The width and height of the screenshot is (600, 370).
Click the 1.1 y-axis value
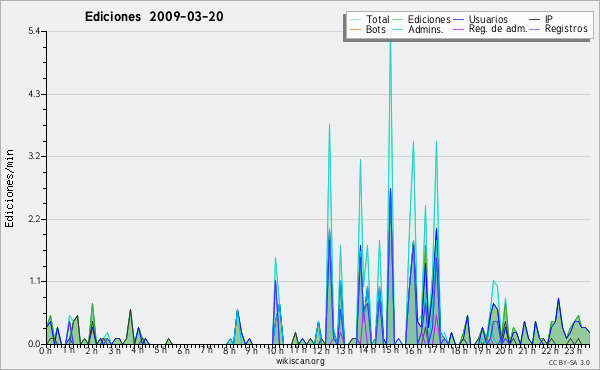click(x=34, y=281)
